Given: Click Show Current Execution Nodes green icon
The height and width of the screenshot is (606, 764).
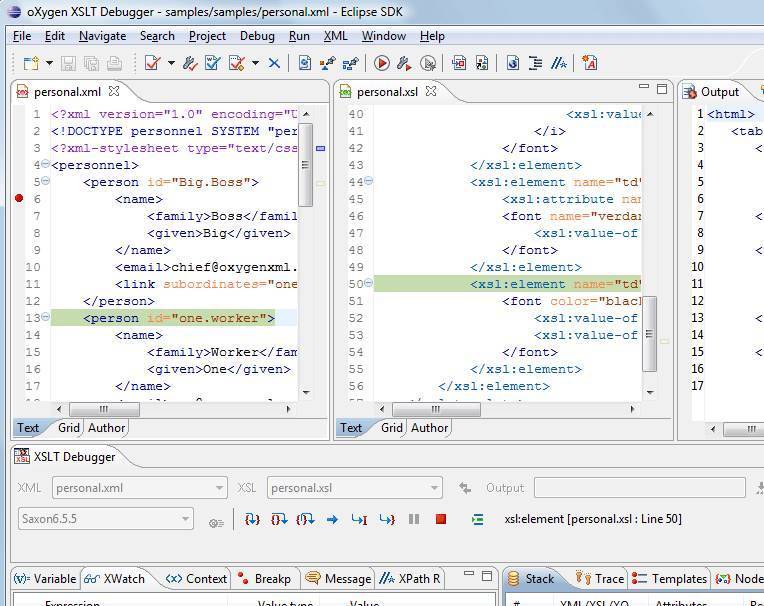Looking at the screenshot, I should (478, 519).
